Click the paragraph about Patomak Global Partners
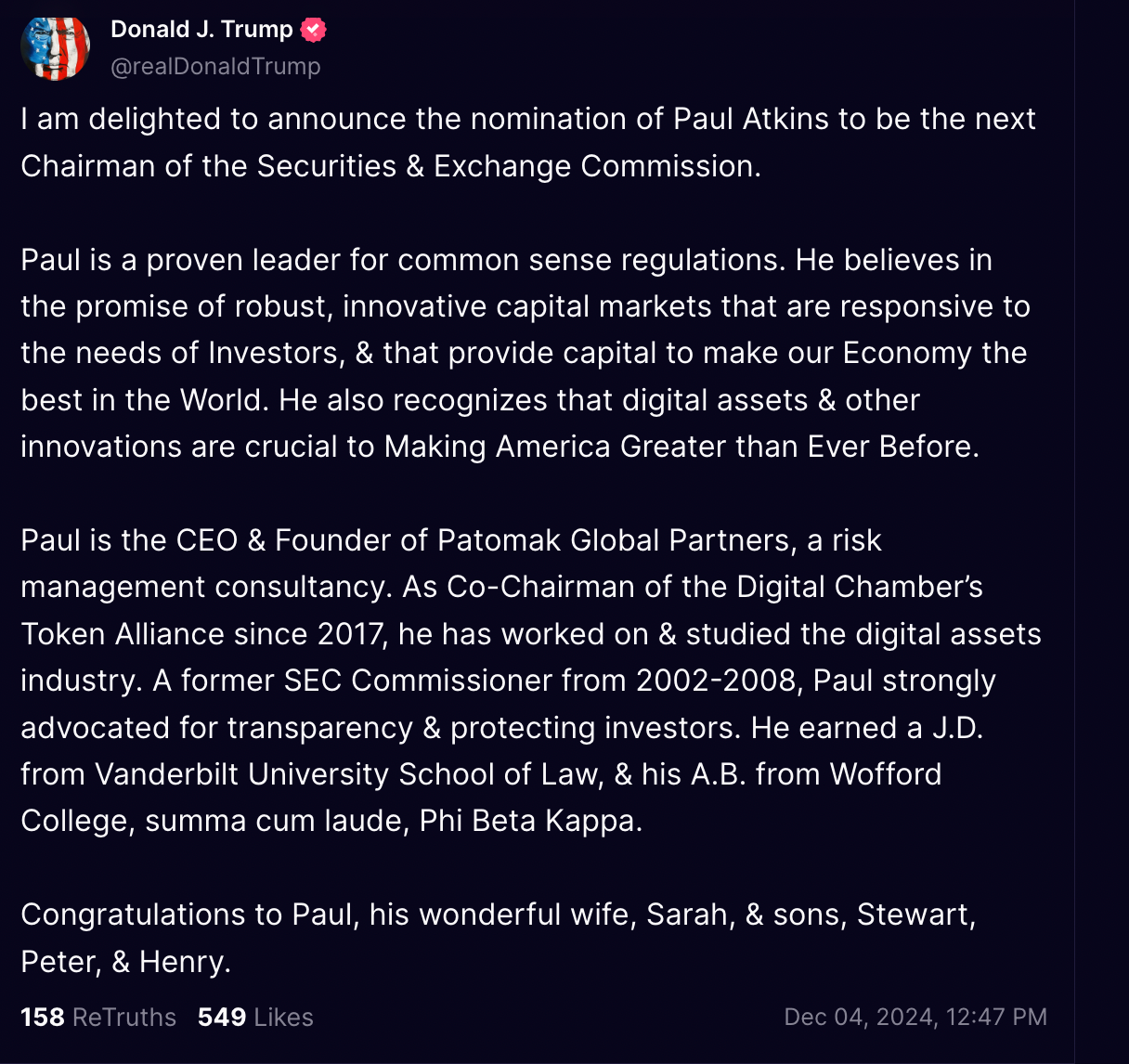Screen dimensions: 1129x1064 coord(529,681)
